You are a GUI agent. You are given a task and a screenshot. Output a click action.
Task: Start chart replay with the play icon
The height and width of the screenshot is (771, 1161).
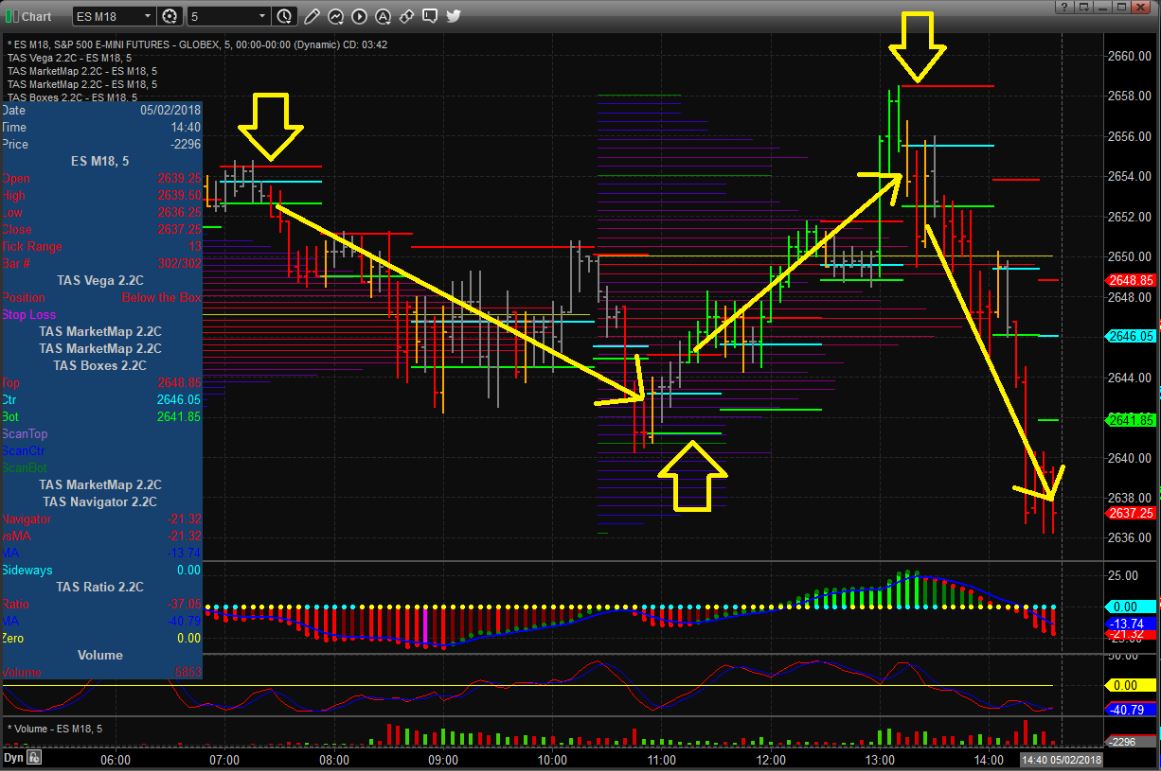(x=359, y=16)
